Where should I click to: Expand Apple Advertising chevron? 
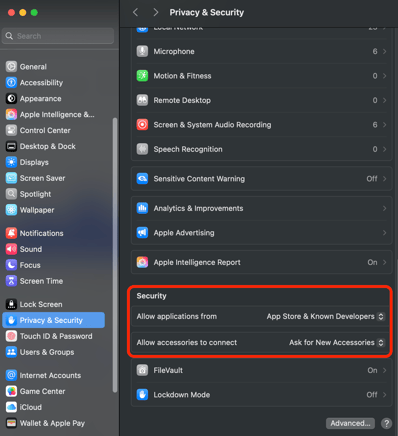[x=384, y=233]
